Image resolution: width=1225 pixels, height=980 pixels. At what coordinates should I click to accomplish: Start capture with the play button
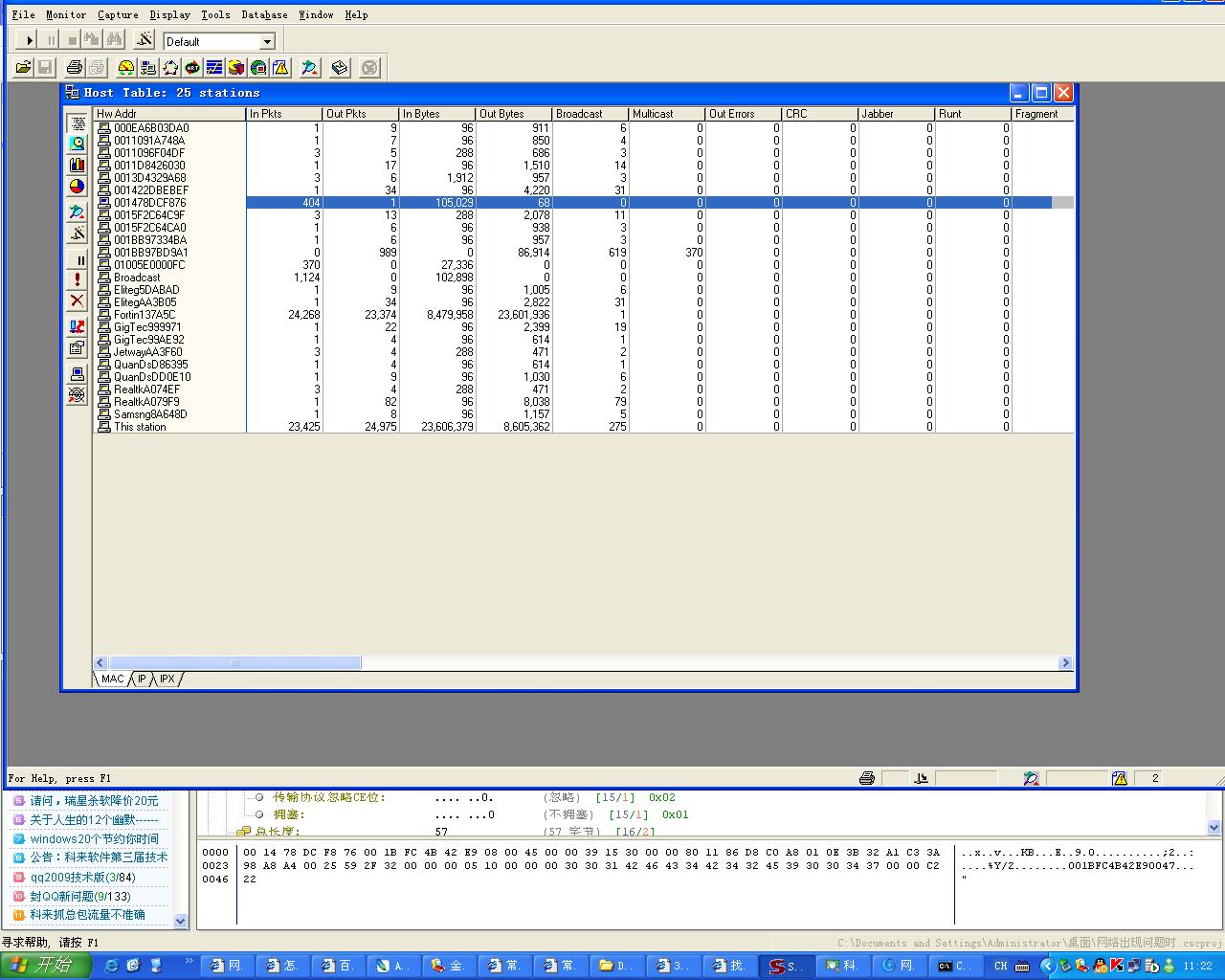click(30, 40)
